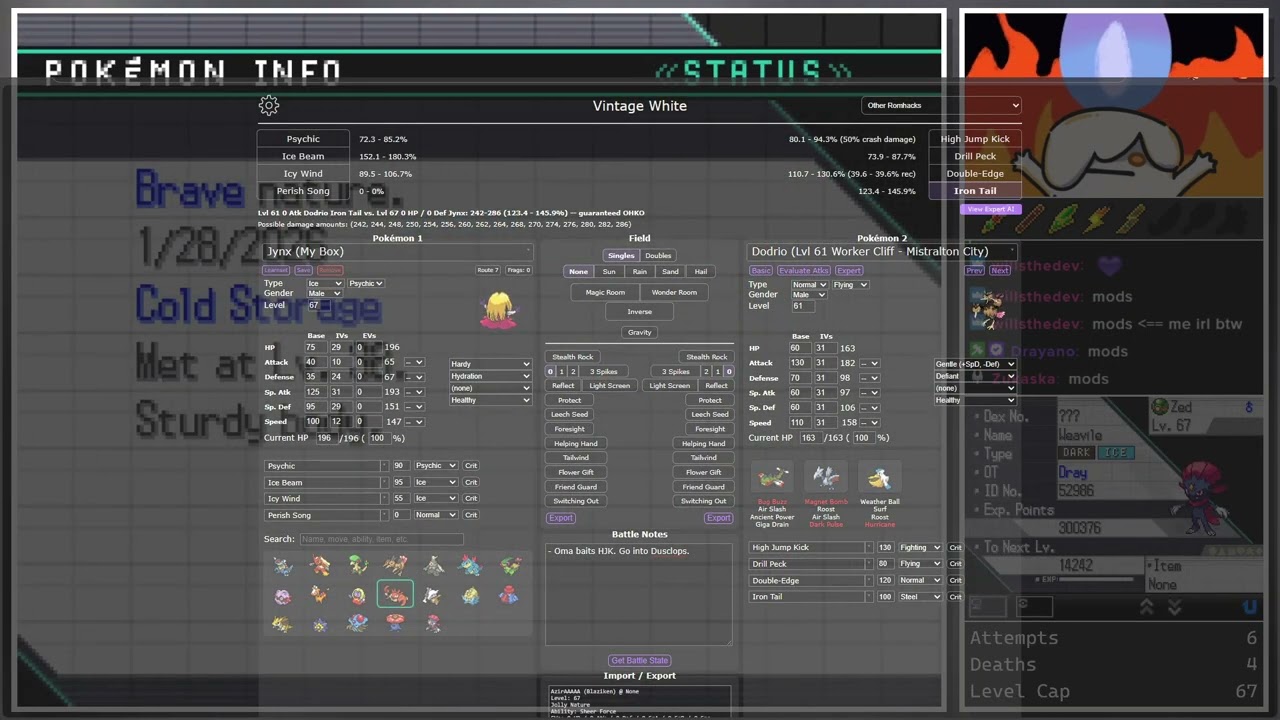Open Dodrio's Gentle nature dropdown
Image resolution: width=1280 pixels, height=720 pixels.
tap(975, 364)
